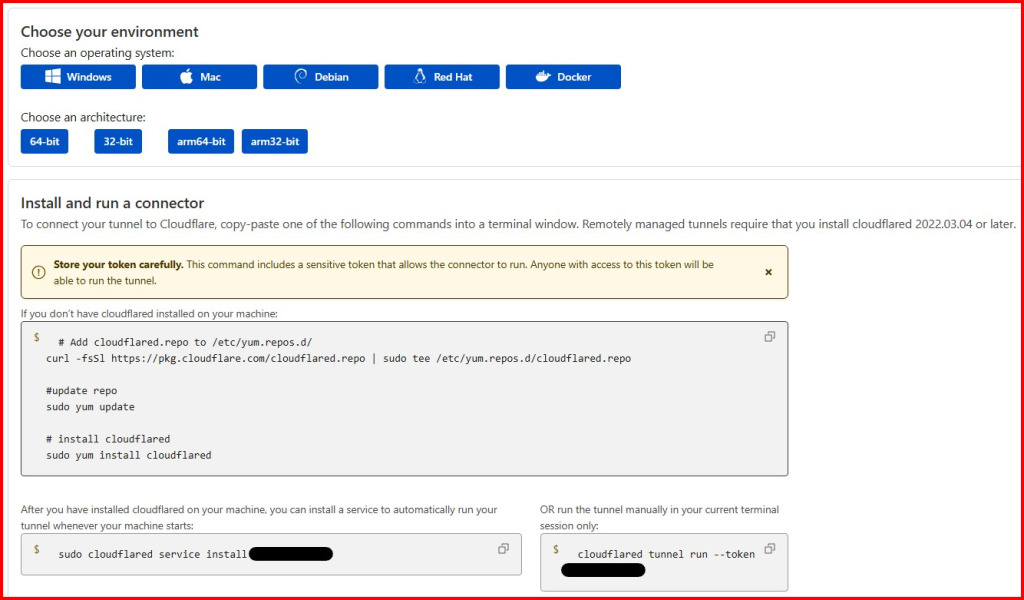Click the Docker whale icon

pyautogui.click(x=544, y=77)
